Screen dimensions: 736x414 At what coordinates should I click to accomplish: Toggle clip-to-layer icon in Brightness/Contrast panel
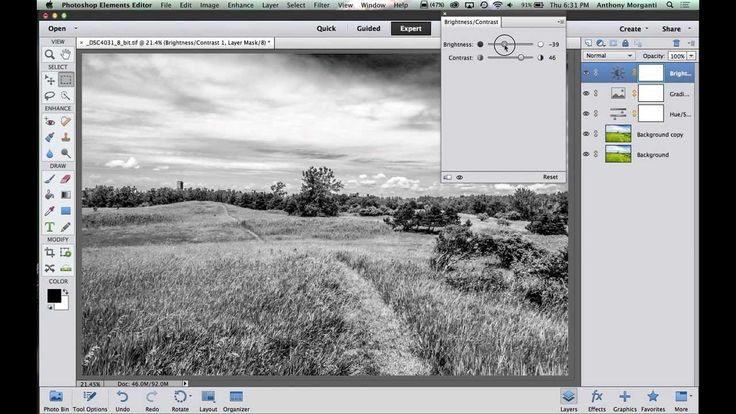point(447,177)
